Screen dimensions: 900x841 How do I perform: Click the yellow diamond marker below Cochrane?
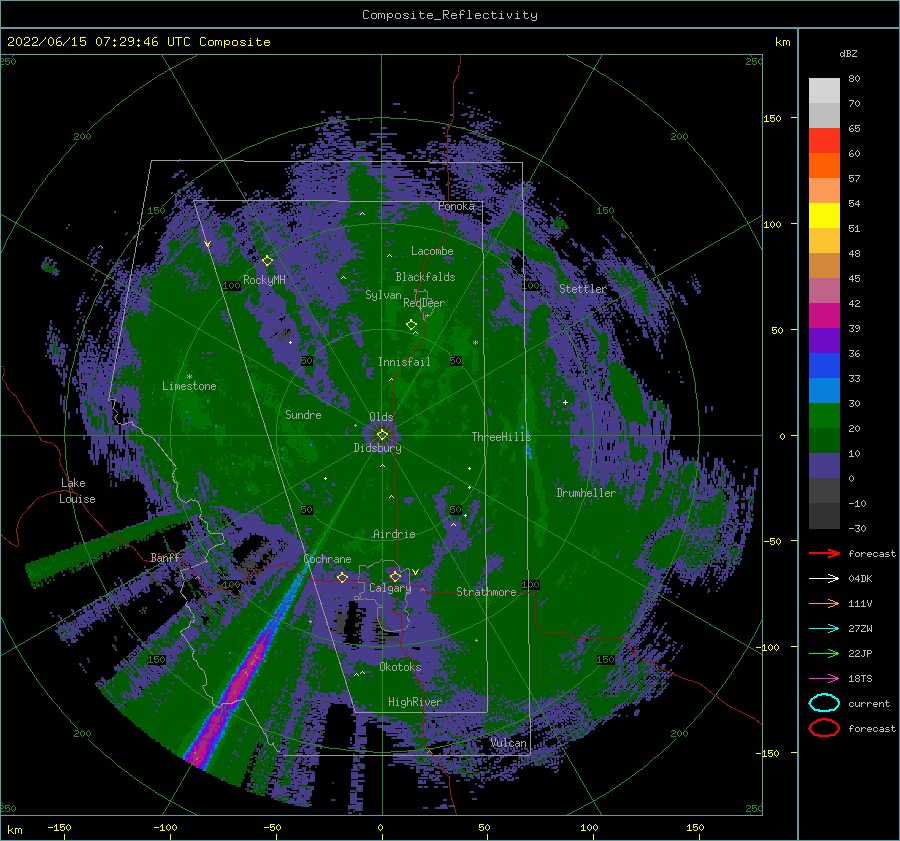[342, 577]
